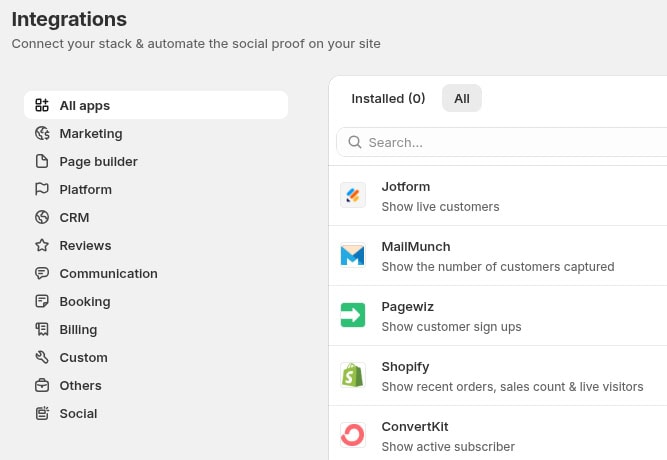The width and height of the screenshot is (667, 460).
Task: Select Platform in the sidebar
Action: [85, 189]
